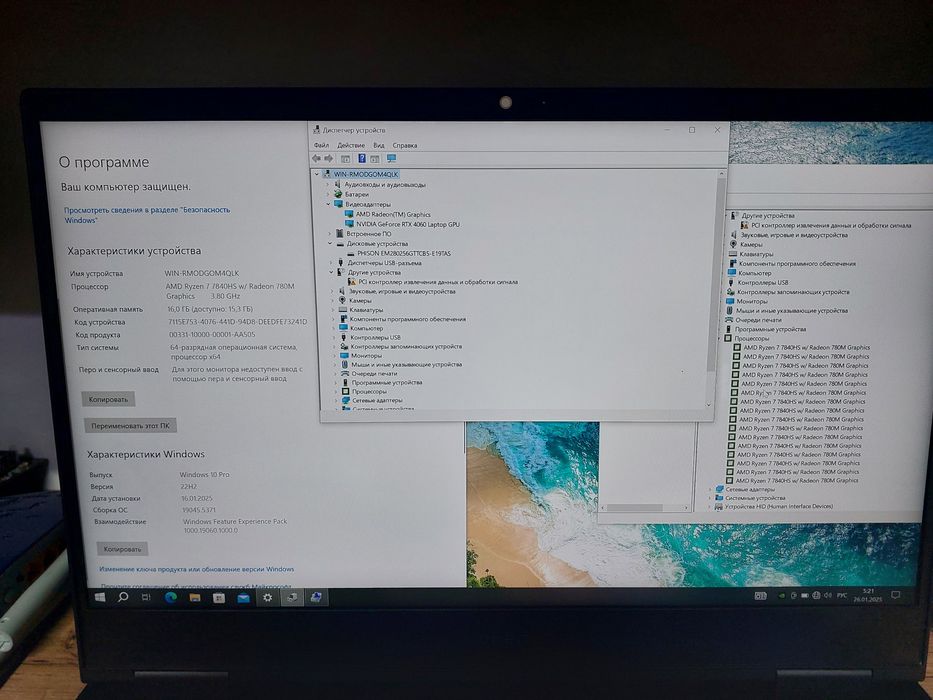Collapse Процессоры in background Device Manager window

(720, 338)
